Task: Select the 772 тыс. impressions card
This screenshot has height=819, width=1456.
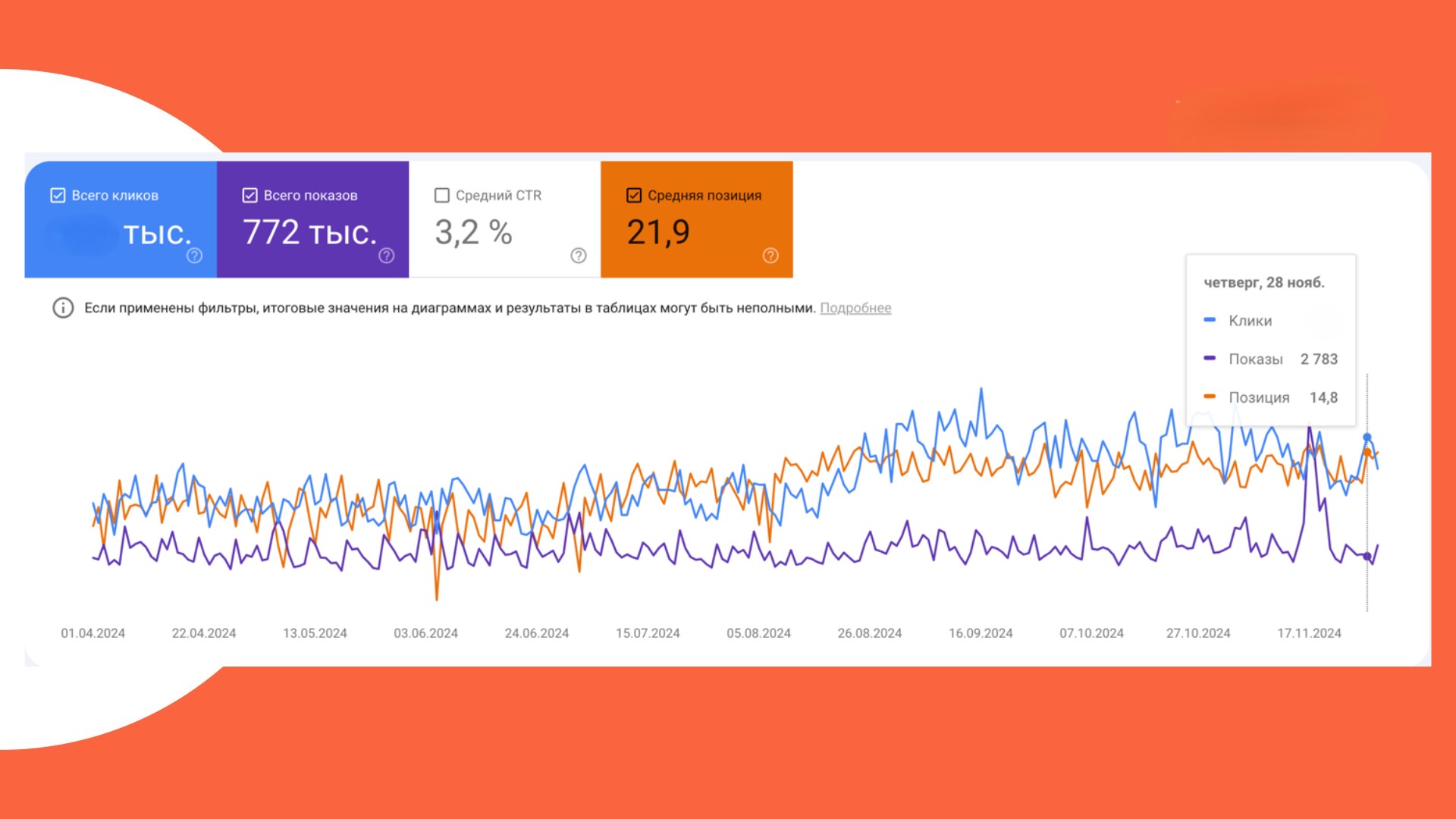Action: (310, 232)
